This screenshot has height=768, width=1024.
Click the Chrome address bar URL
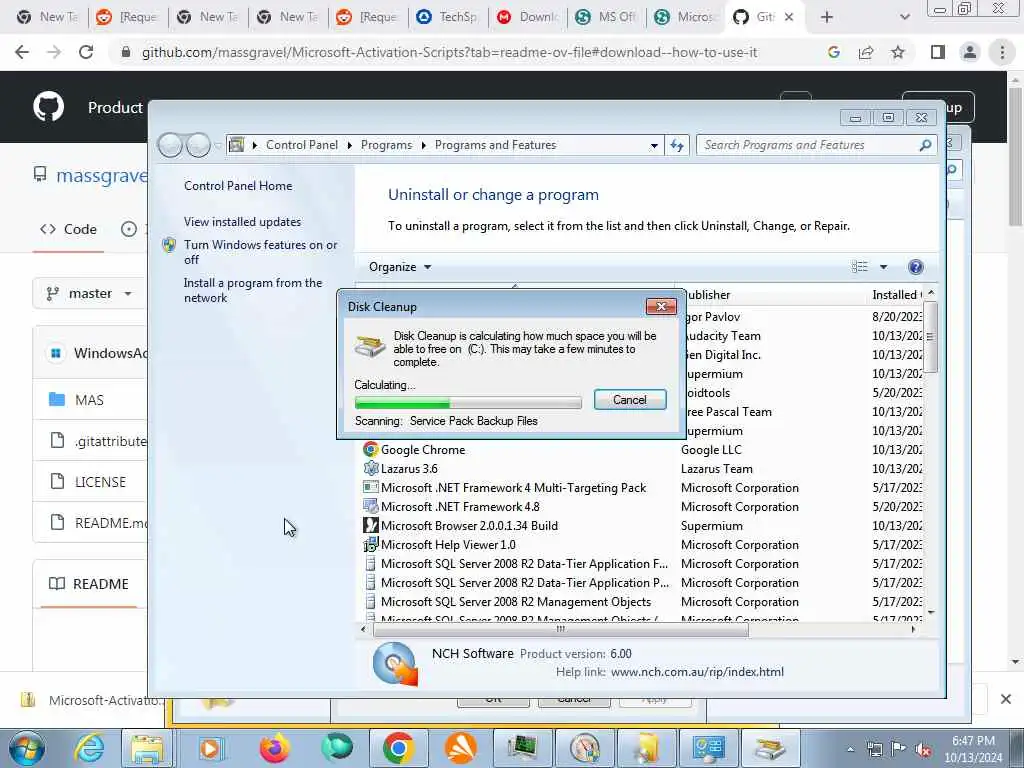click(449, 52)
